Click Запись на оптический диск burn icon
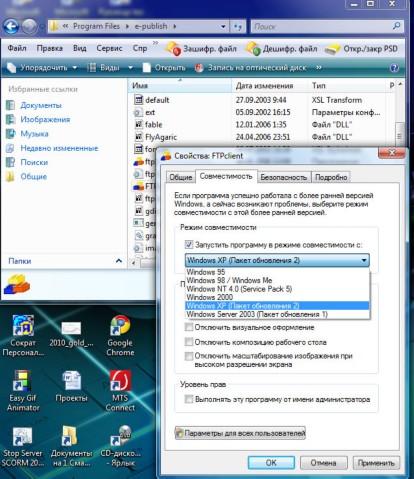The width and height of the screenshot is (414, 479). (199, 68)
